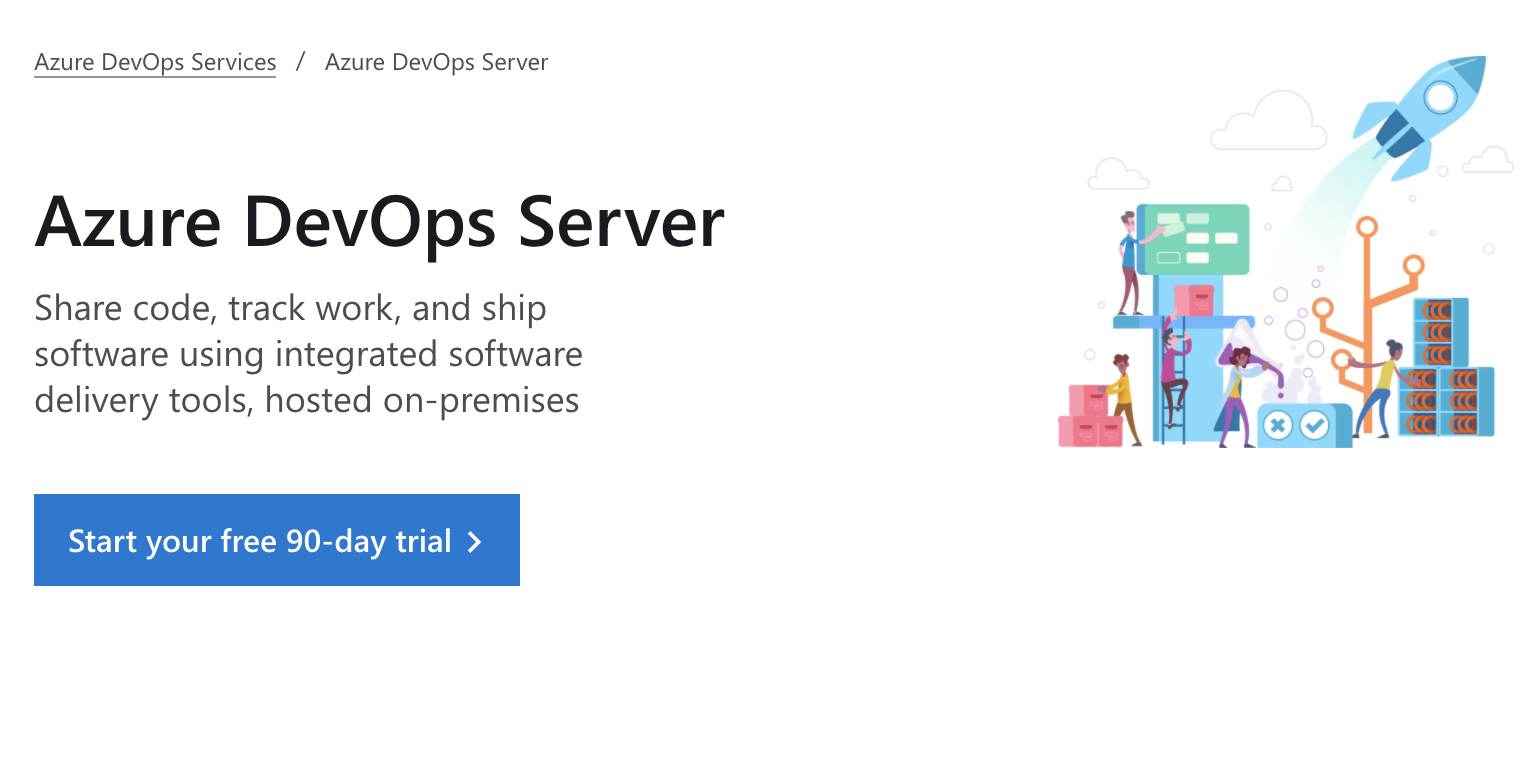1536x770 pixels.
Task: Open the Azure DevOps Services breadcrumb link
Action: click(x=154, y=62)
